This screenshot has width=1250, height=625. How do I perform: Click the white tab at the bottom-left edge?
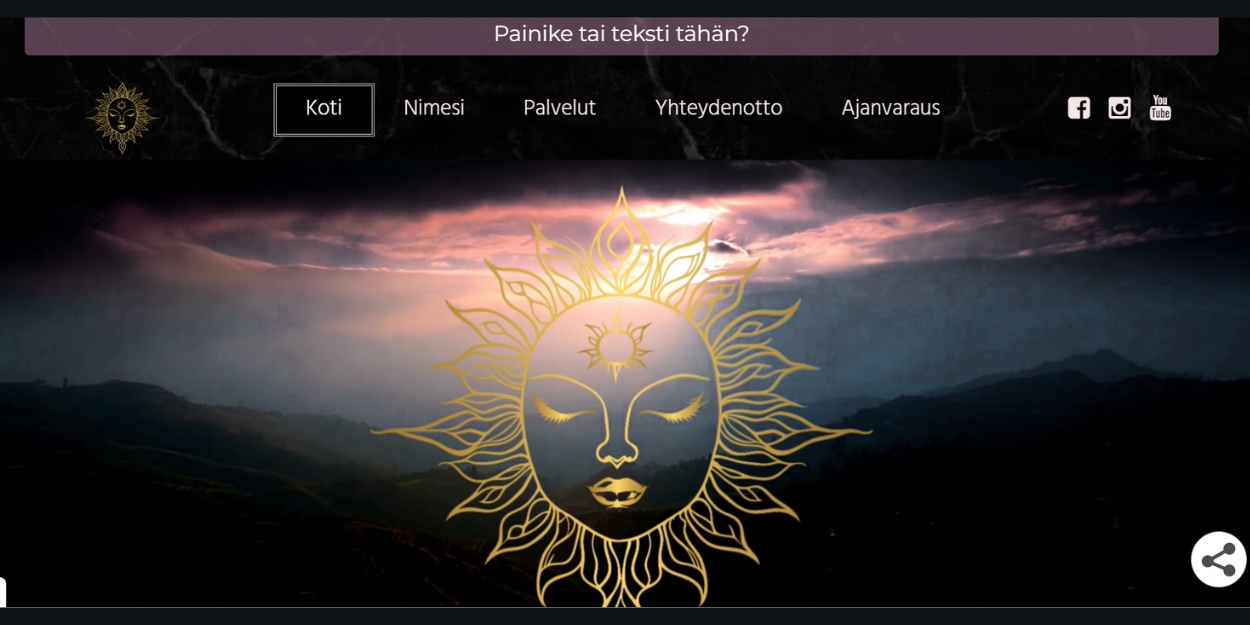(3, 592)
